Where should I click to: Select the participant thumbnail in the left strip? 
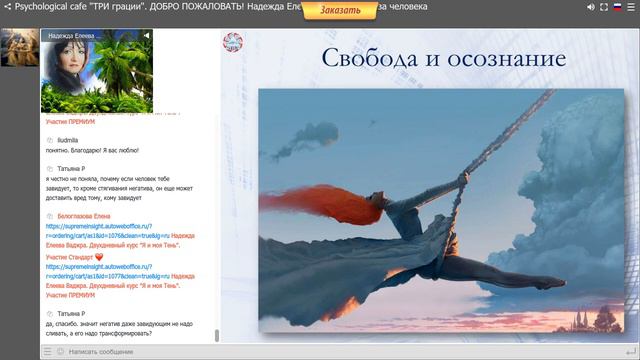(x=20, y=48)
